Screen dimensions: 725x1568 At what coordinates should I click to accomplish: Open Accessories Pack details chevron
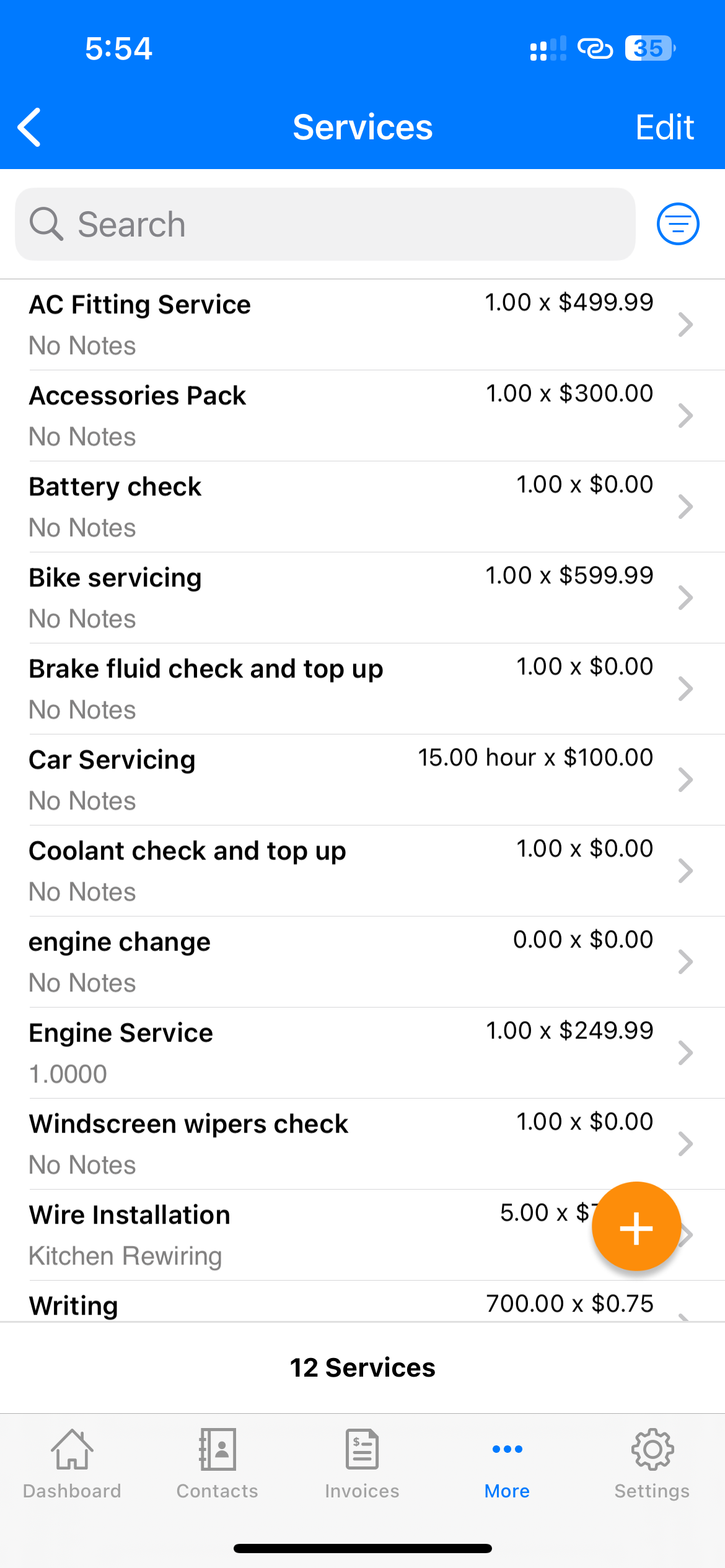[685, 416]
